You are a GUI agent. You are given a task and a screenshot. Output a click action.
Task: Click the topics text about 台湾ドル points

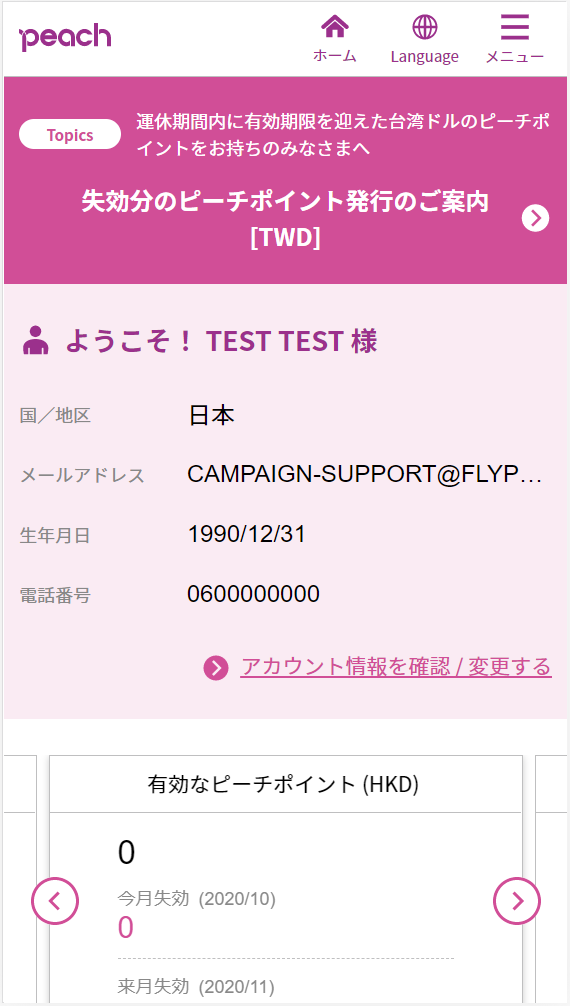point(342,135)
